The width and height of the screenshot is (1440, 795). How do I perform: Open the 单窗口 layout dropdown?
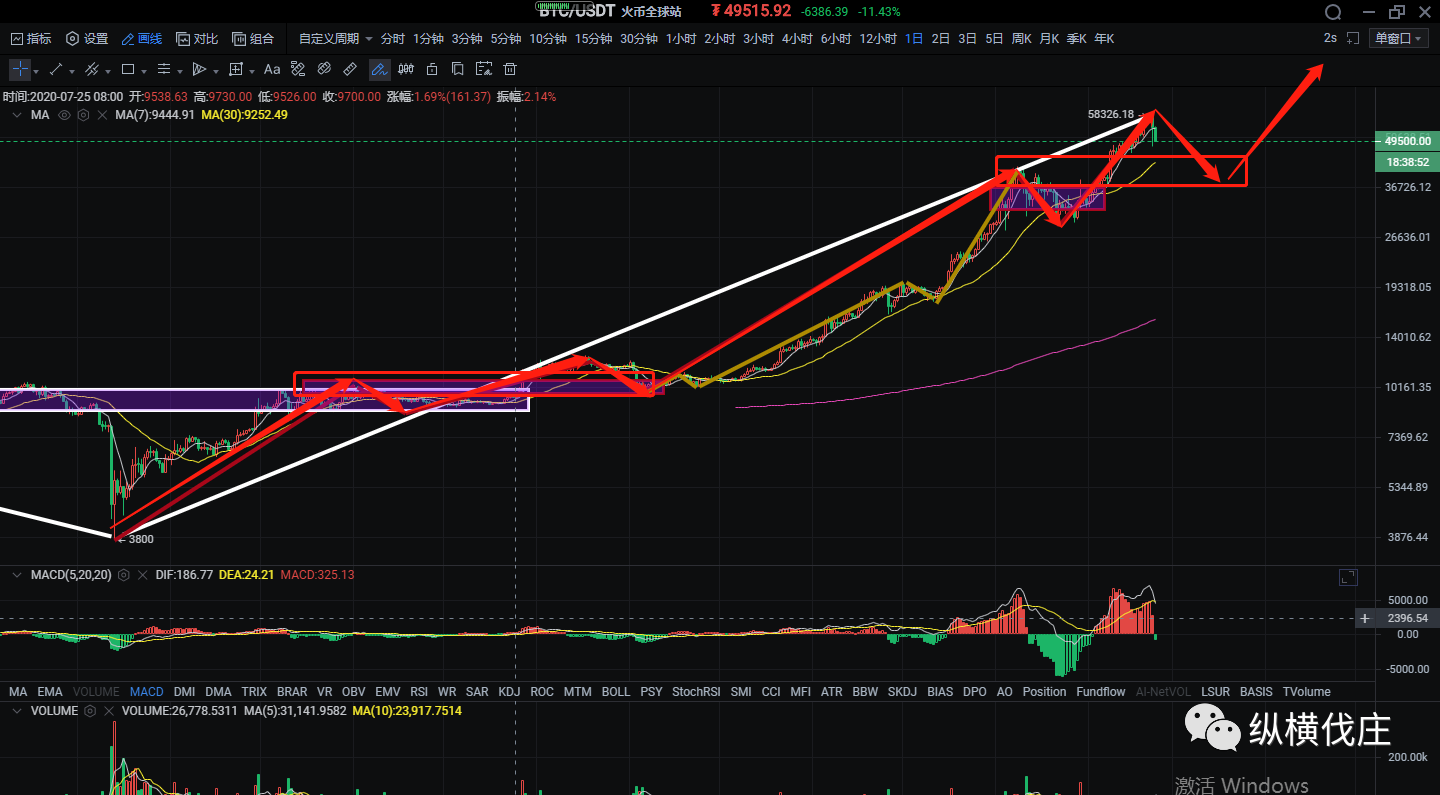[1399, 38]
